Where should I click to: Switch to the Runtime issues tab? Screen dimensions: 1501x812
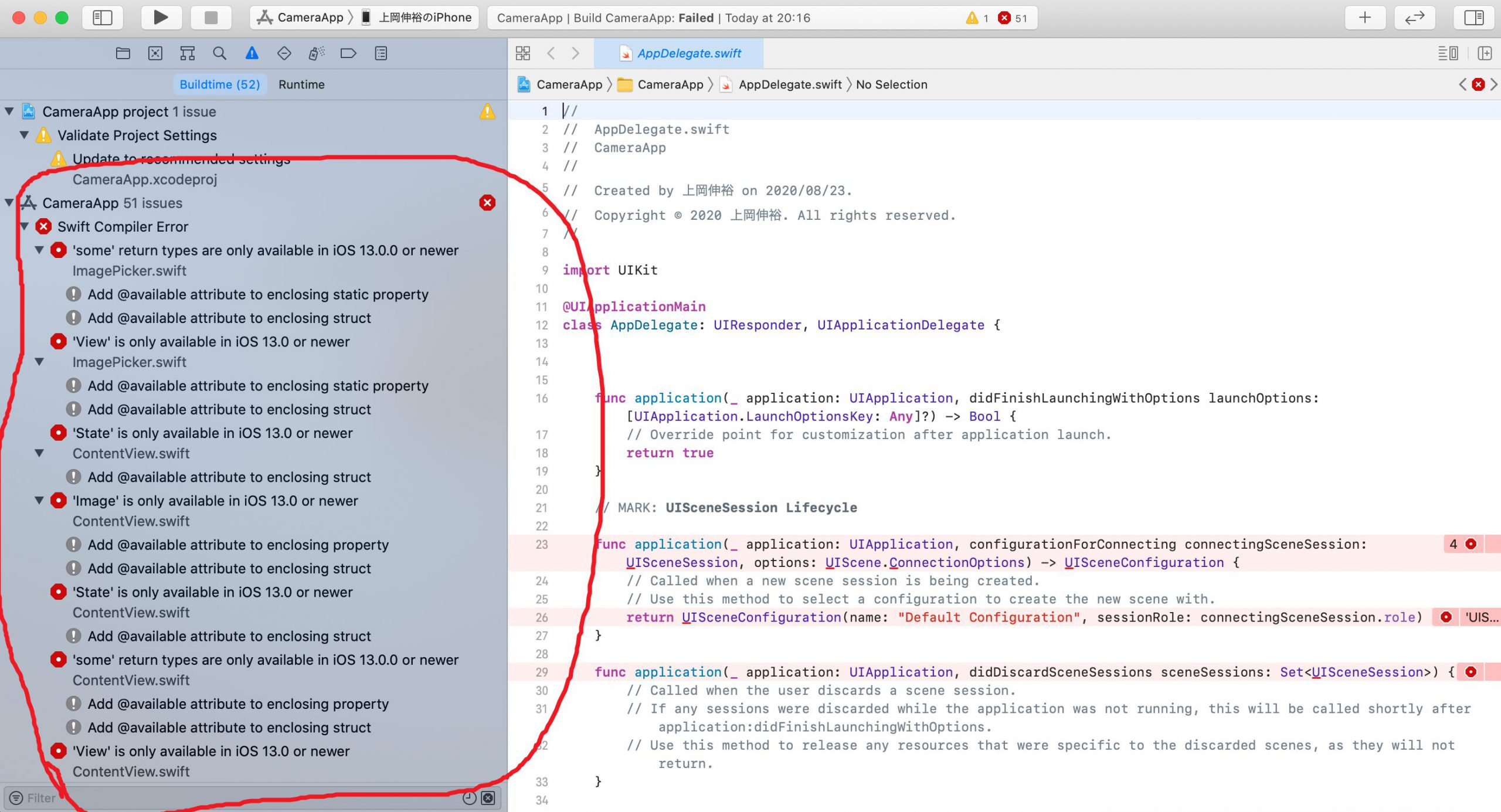301,84
